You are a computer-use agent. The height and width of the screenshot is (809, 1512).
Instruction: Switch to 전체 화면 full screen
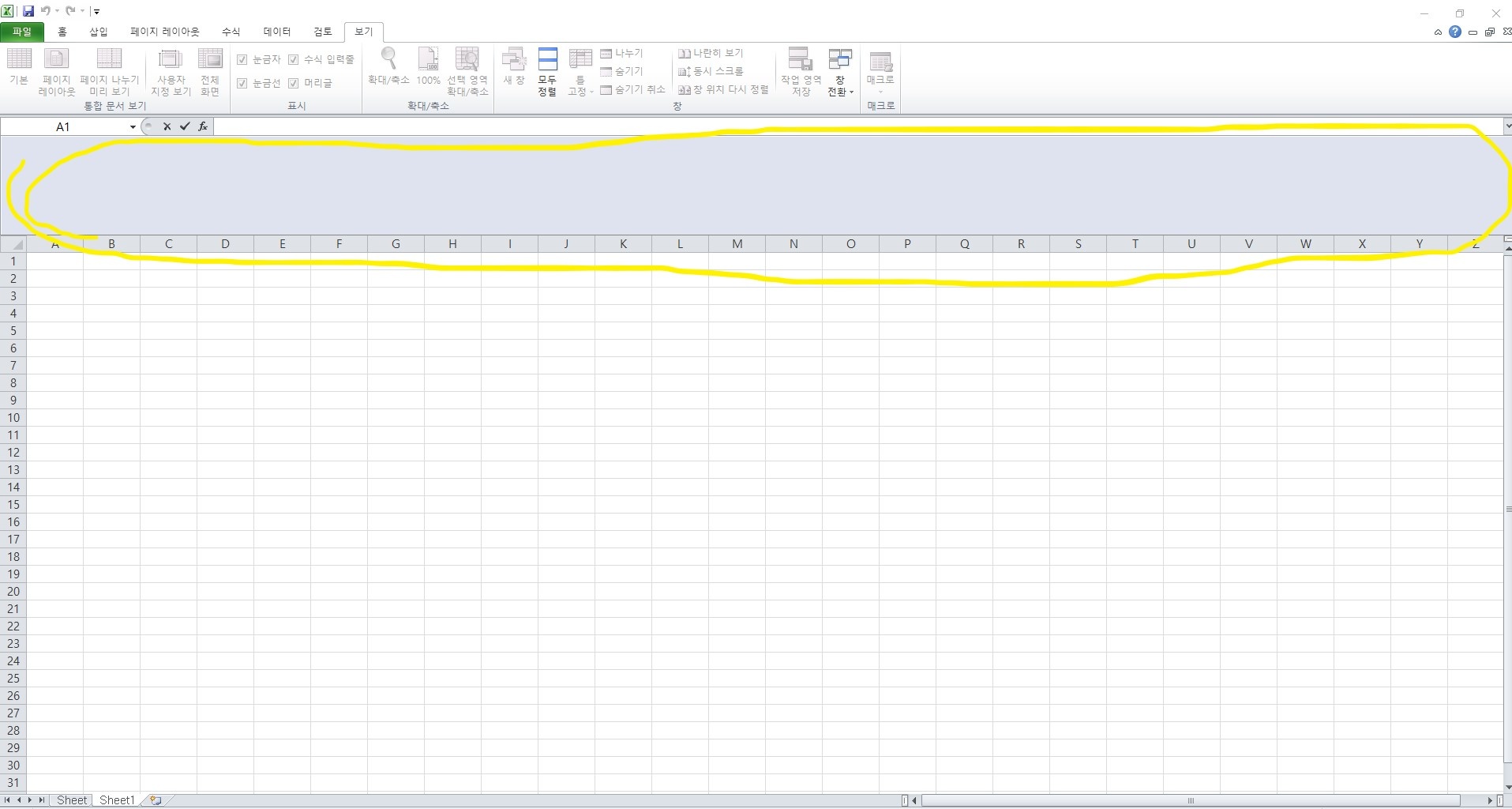(x=210, y=72)
